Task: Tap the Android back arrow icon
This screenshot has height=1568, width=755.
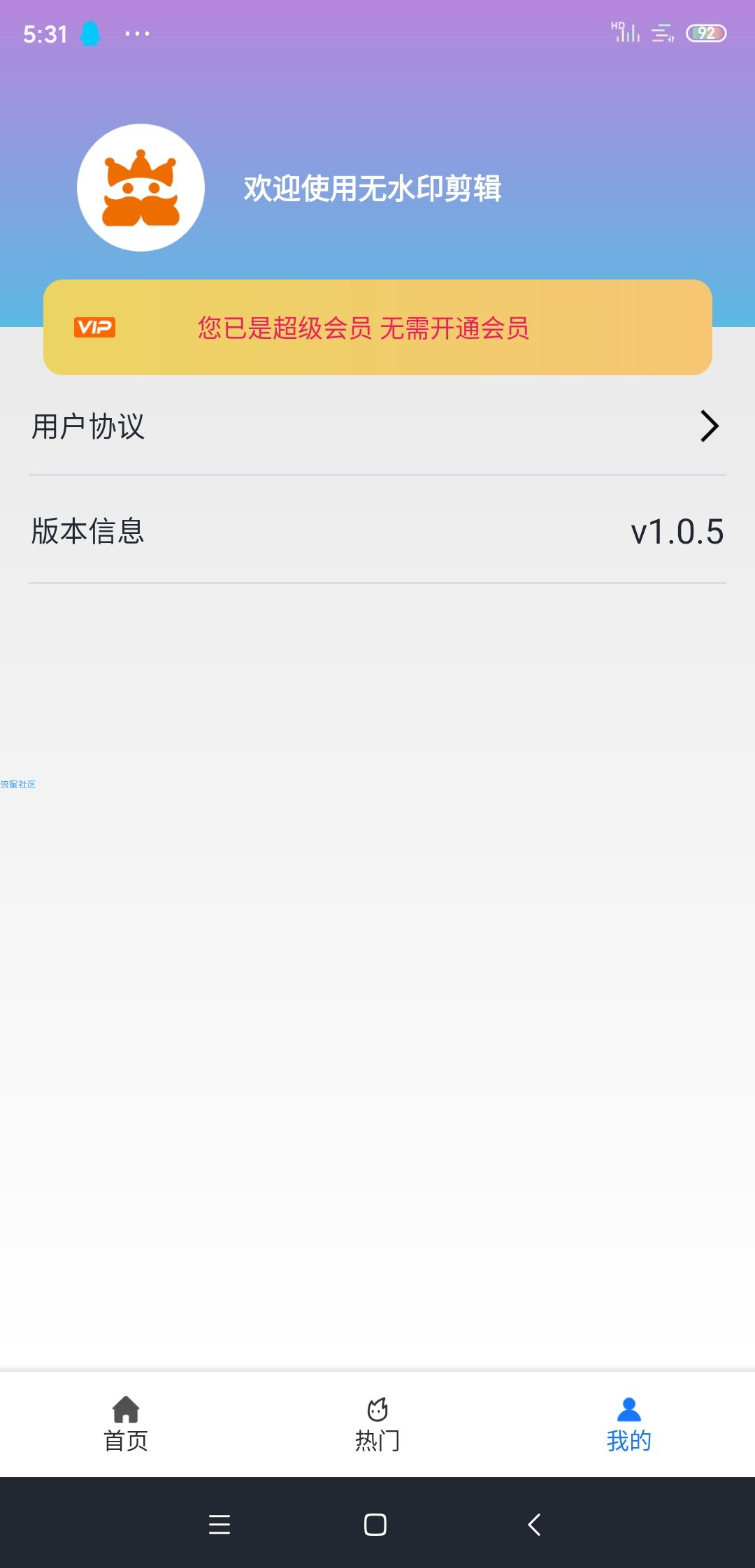Action: 535,1524
